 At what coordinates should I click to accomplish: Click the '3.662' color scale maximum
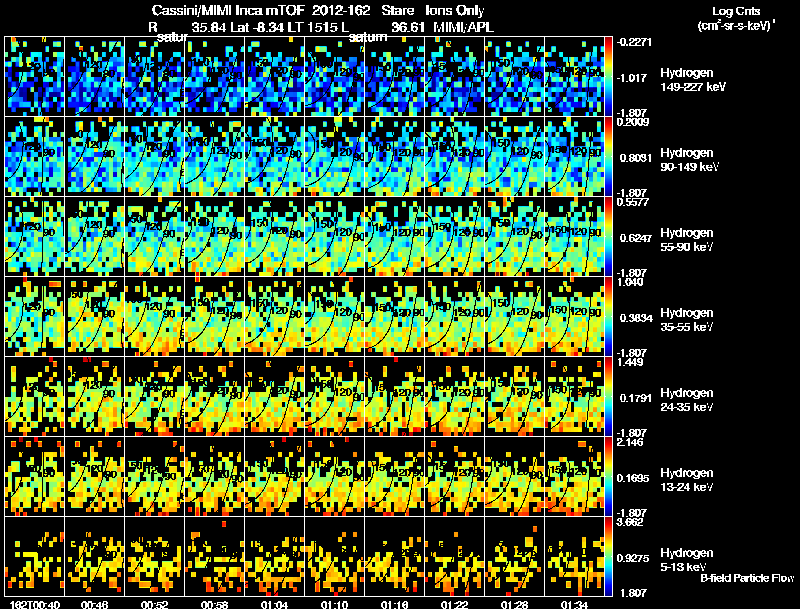(630, 522)
